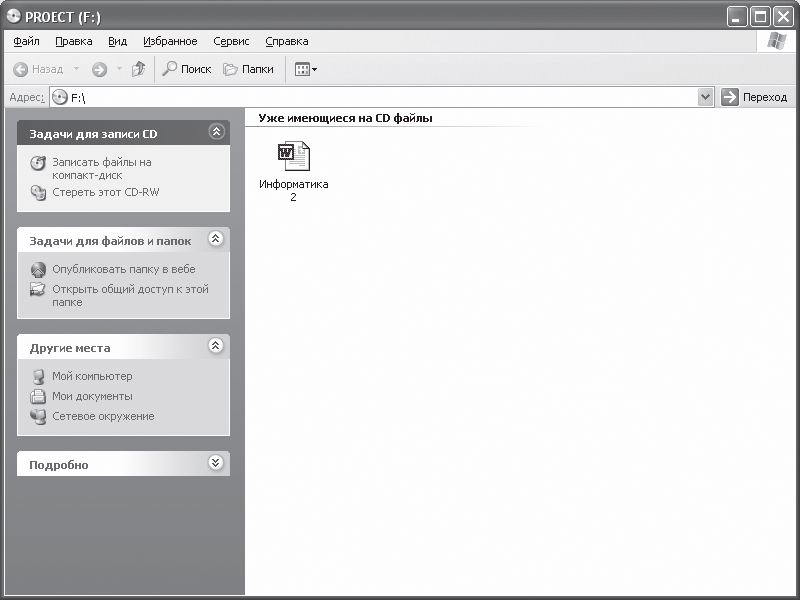Image resolution: width=800 pixels, height=600 pixels.
Task: Open Мой компьютер link
Action: click(92, 376)
